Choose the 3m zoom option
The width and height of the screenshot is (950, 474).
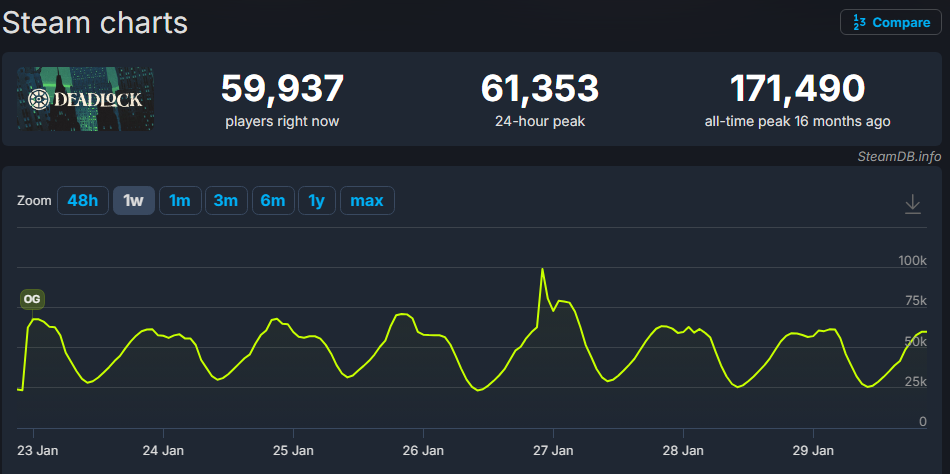226,201
